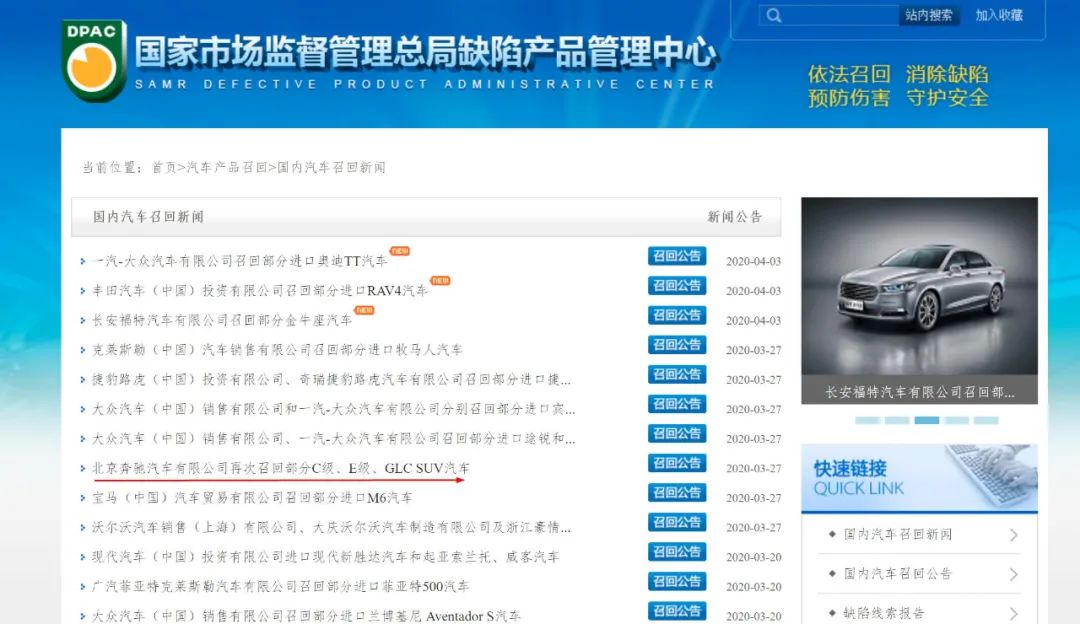Image resolution: width=1080 pixels, height=624 pixels.
Task: Click the site title 国家市场监督管理总局缺陷产品管理中心
Action: coord(426,52)
